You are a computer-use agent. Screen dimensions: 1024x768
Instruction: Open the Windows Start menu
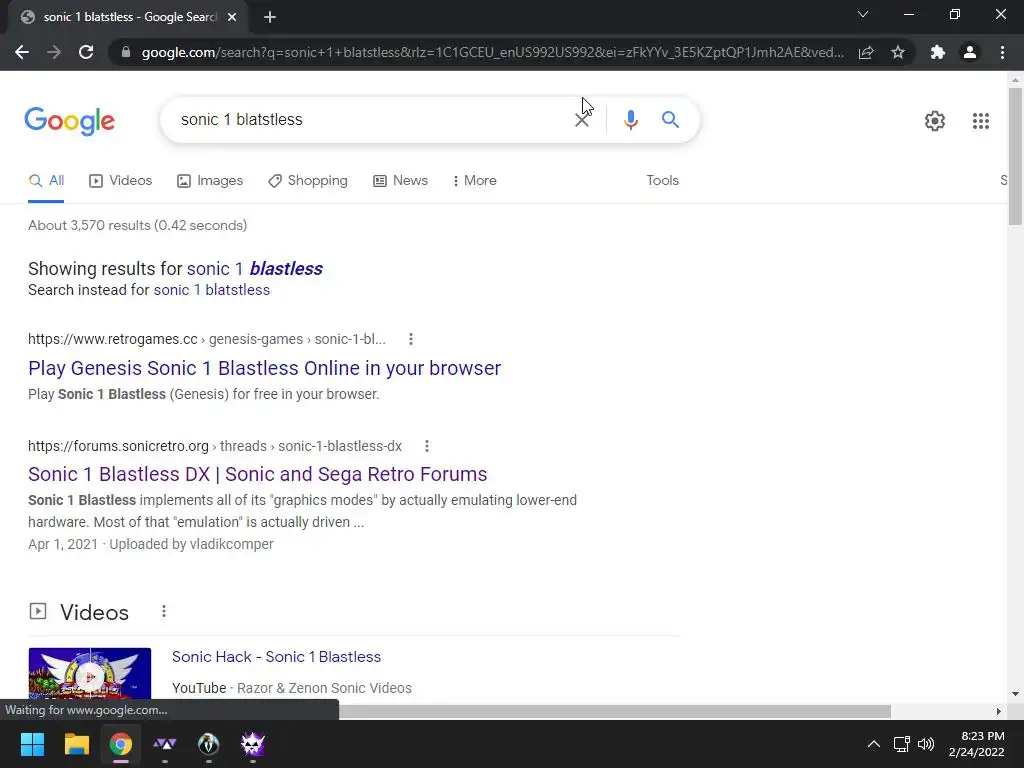coord(32,744)
